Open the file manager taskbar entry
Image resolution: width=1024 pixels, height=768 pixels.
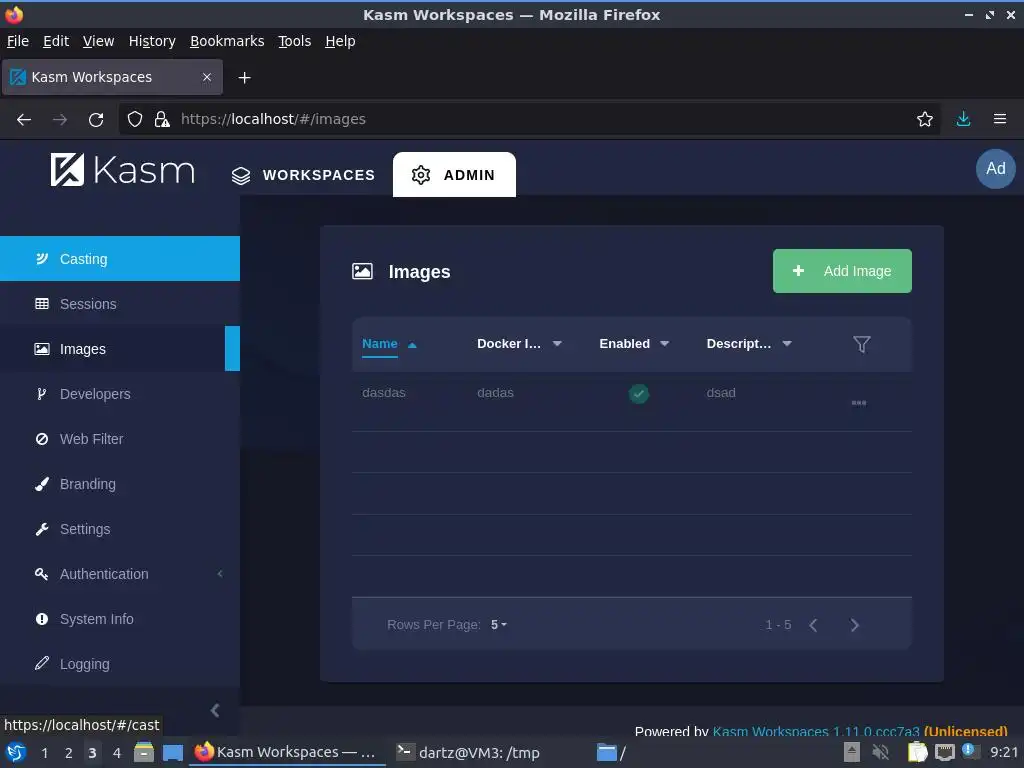(x=611, y=752)
